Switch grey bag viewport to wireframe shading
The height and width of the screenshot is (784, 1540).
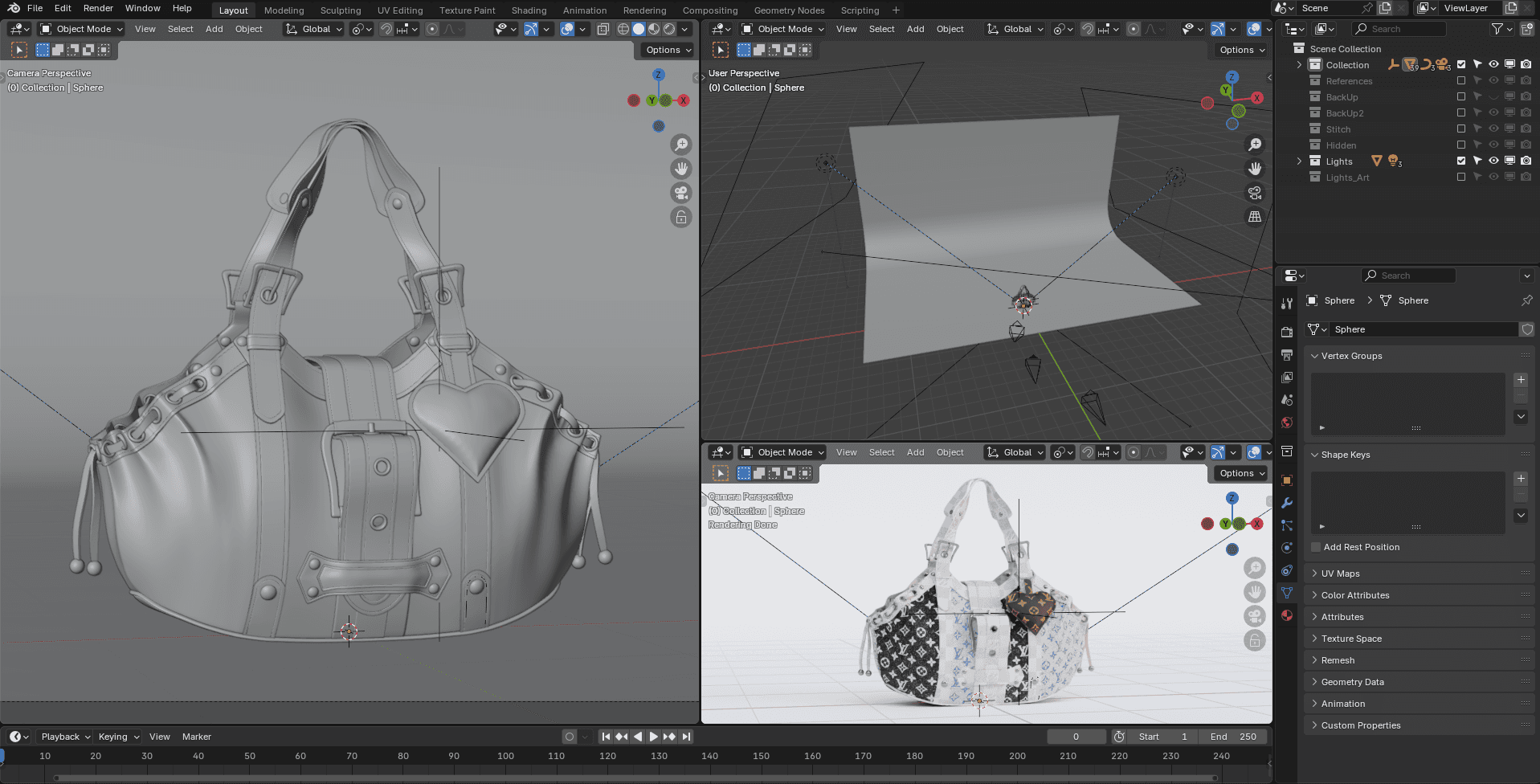pos(623,29)
